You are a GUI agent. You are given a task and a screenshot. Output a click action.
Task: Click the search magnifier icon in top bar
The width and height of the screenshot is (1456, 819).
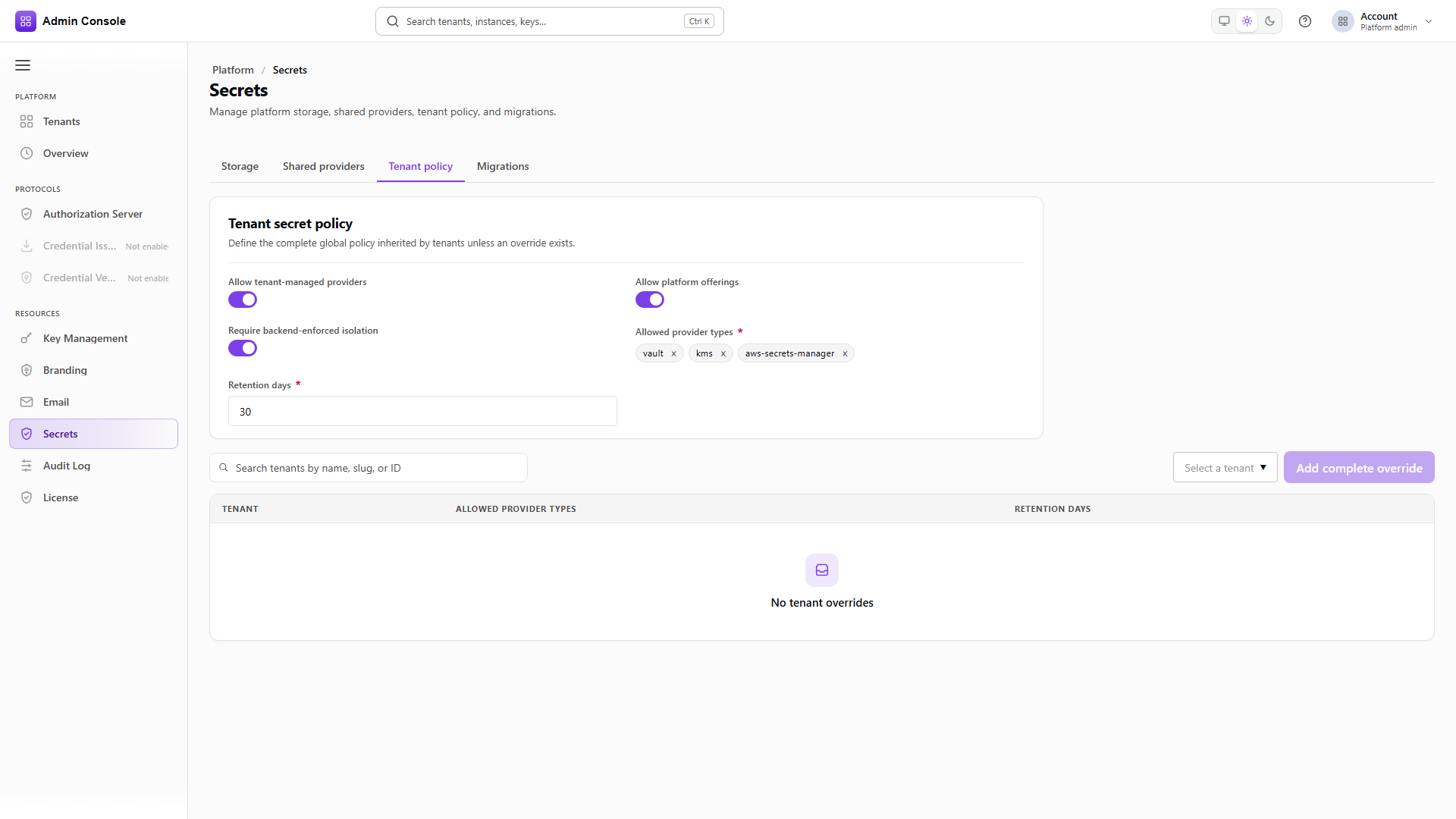[x=393, y=21]
